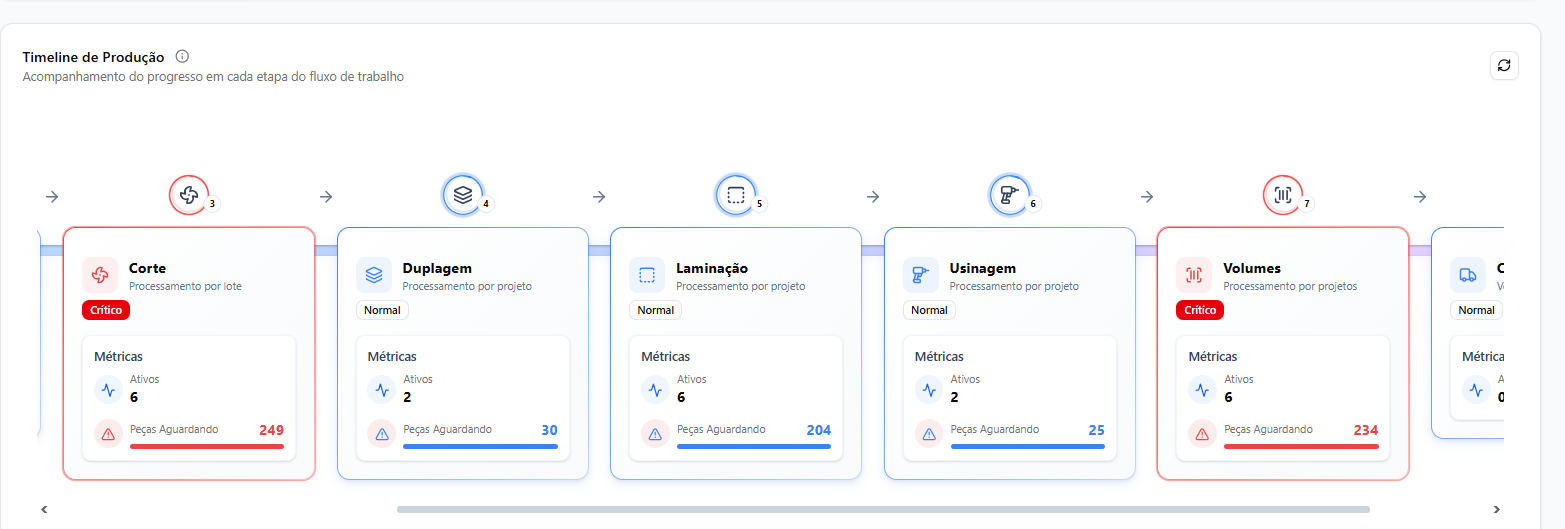Click the Crítico badge on Volumes card

(x=1200, y=310)
